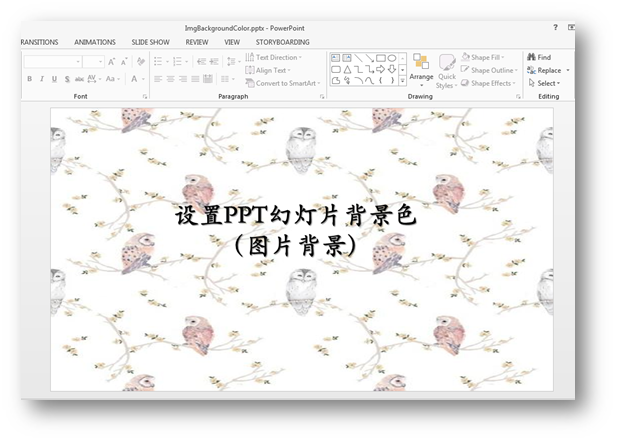
Task: Select Triangle shape
Action: [347, 70]
